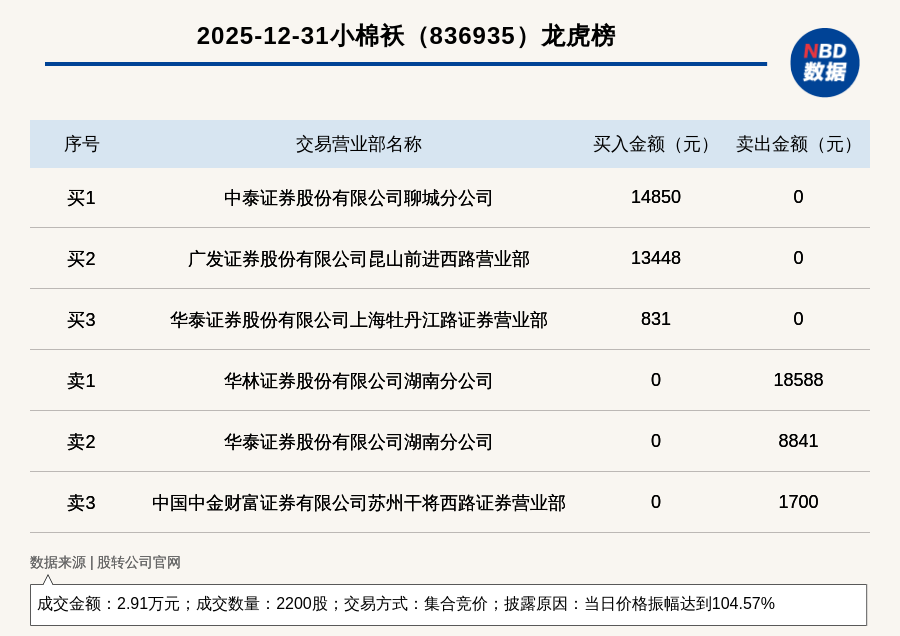Select 华泰证券上海牡丹江路证券营业部 entry
This screenshot has width=900, height=636.
358,320
